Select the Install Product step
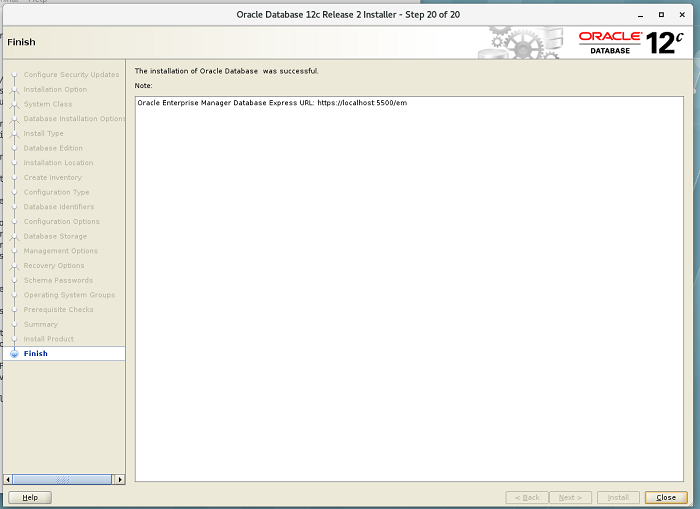The image size is (700, 509). click(x=49, y=339)
